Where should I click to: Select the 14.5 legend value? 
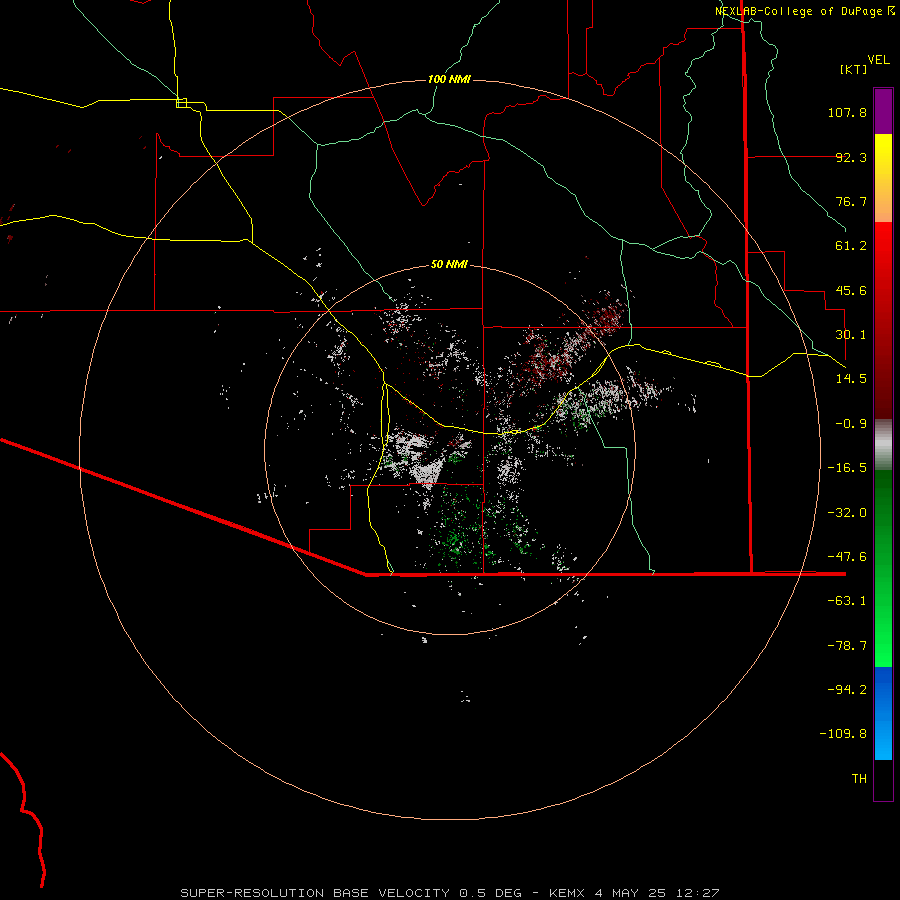pos(851,379)
